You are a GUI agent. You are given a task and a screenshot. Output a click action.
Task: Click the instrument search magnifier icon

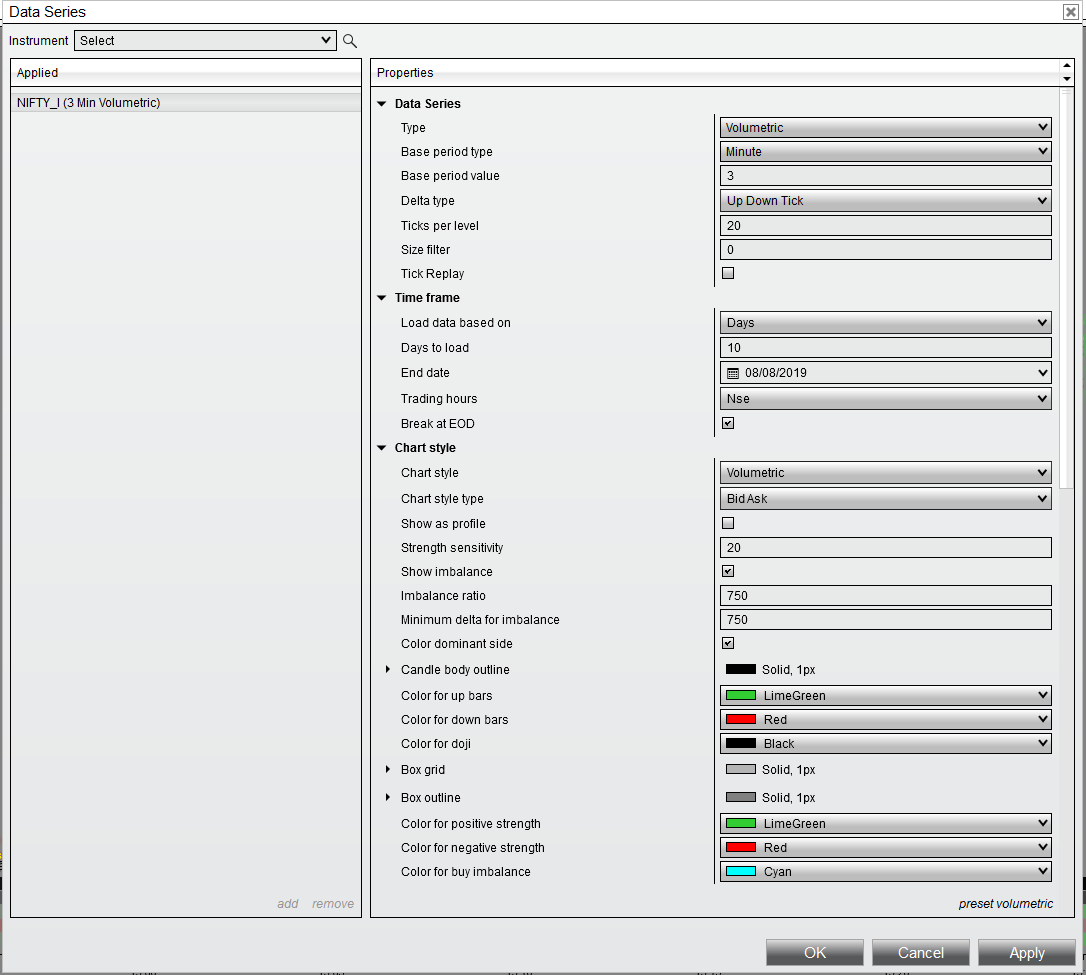[x=350, y=41]
